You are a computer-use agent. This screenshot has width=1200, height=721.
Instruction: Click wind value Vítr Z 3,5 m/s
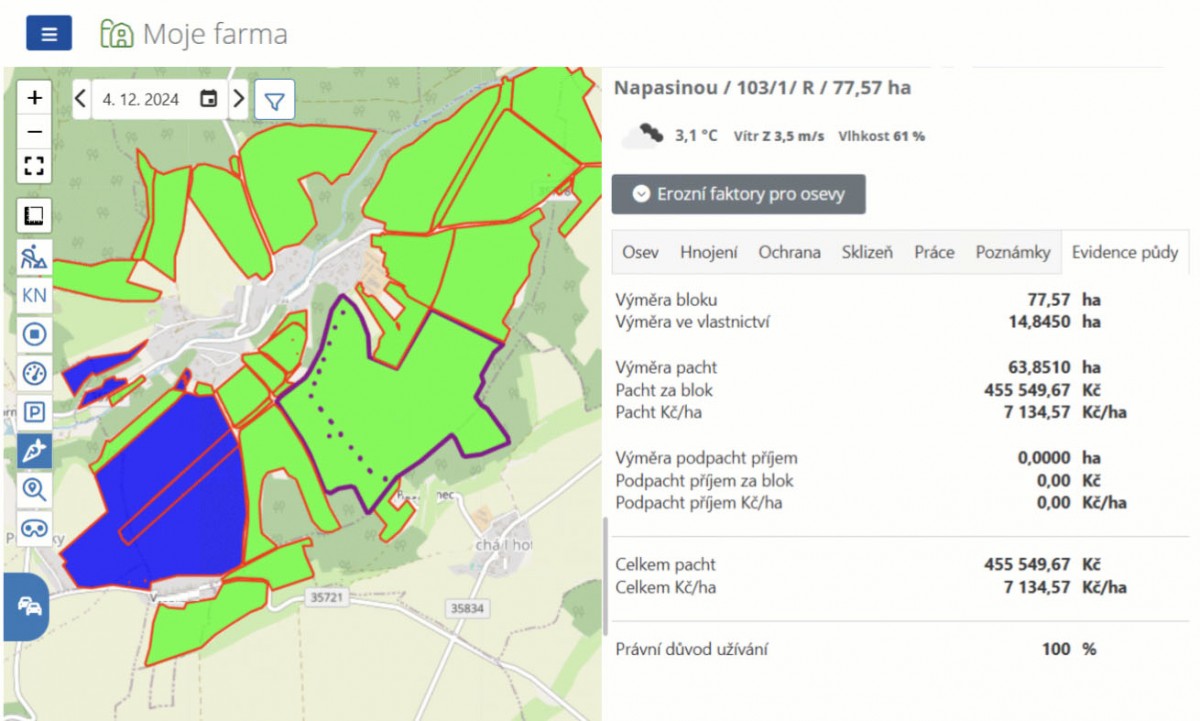[x=779, y=136]
